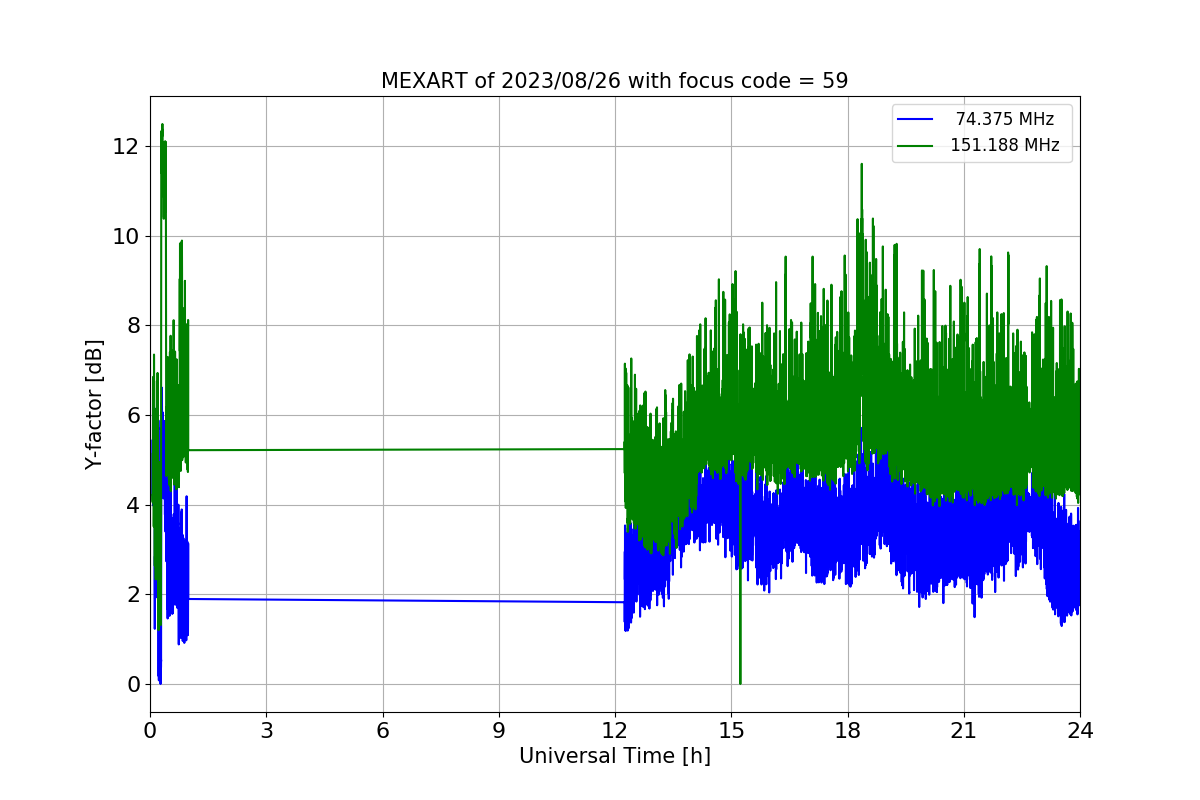
Task: Click the Universal Time [h] axis label
Action: coord(614,756)
